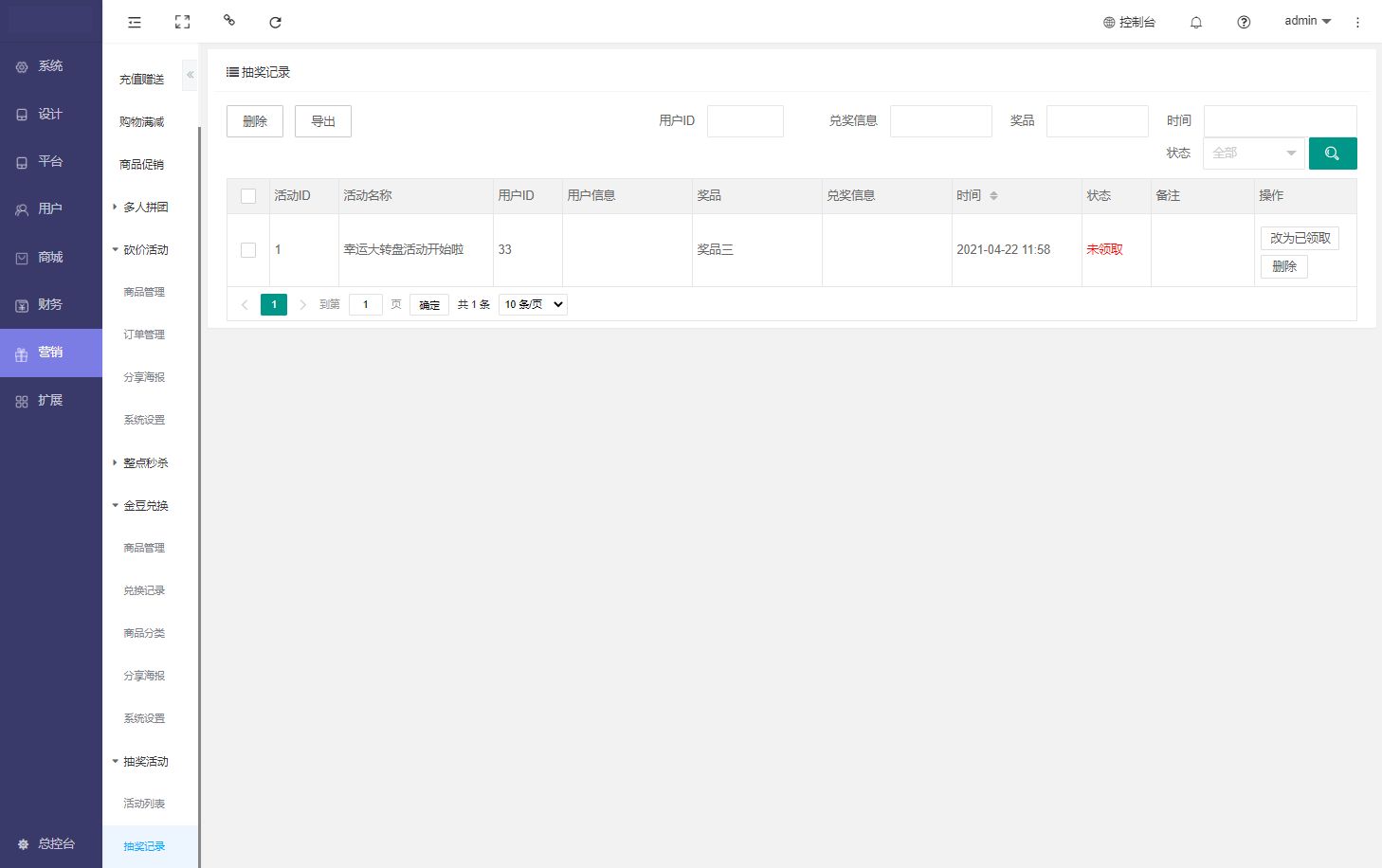Select the checkbox for activity ID 1 row
This screenshot has width=1382, height=868.
pos(248,250)
